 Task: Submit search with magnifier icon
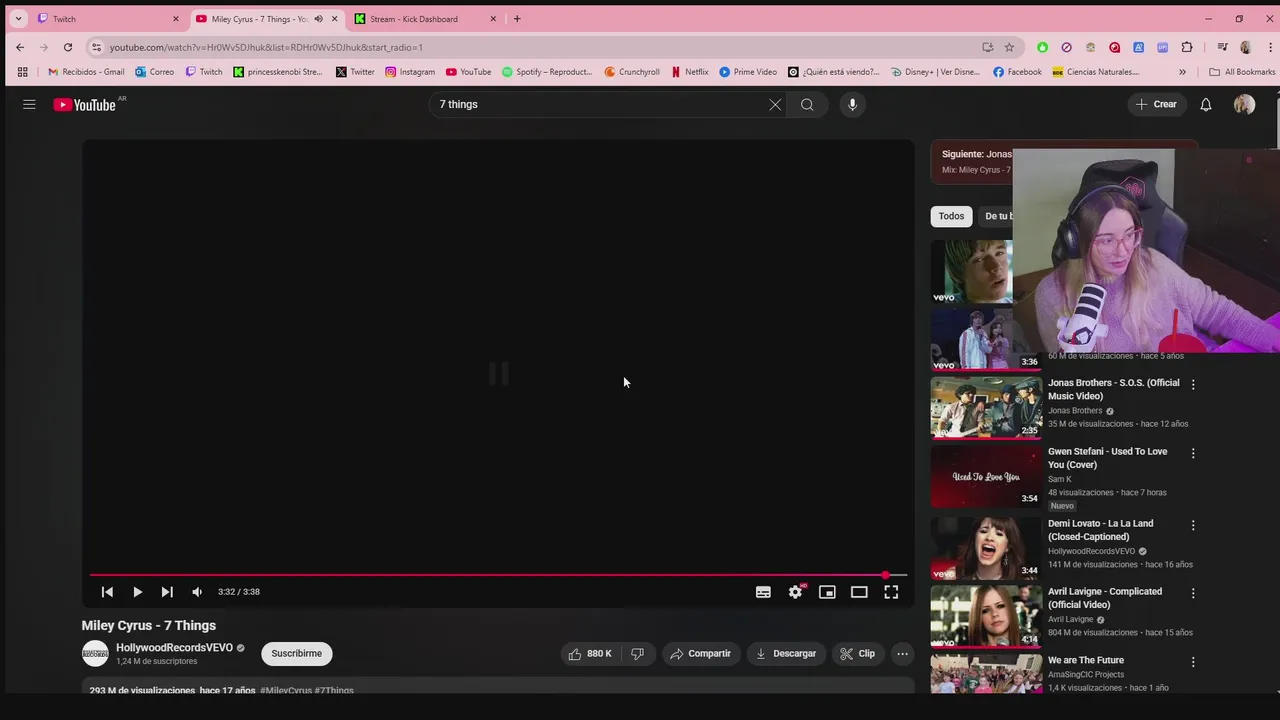click(807, 104)
